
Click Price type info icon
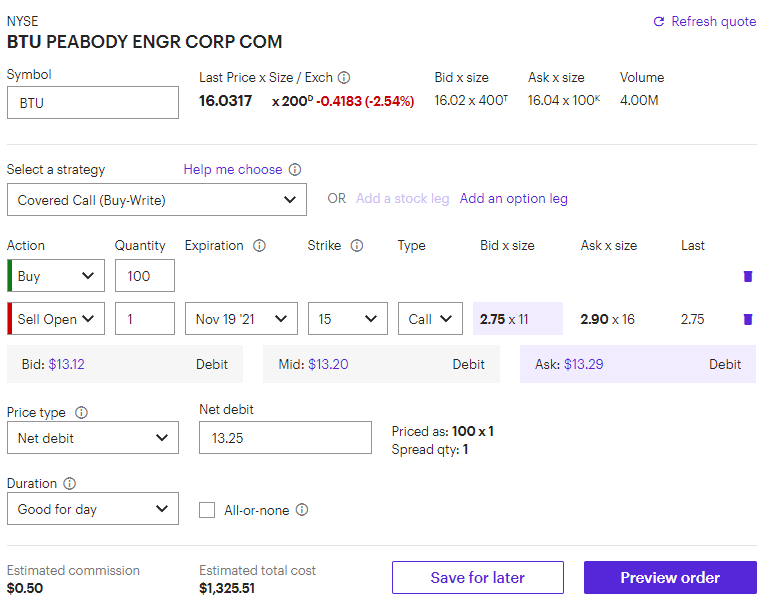(x=81, y=412)
